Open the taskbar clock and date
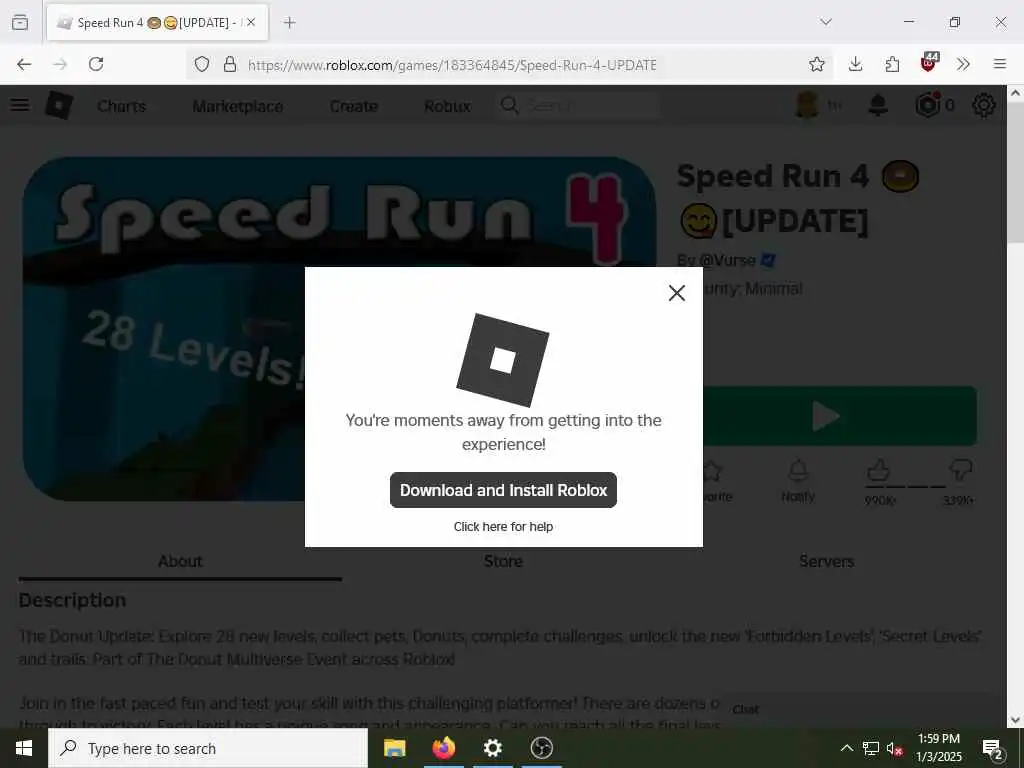The width and height of the screenshot is (1024, 768). (x=938, y=748)
